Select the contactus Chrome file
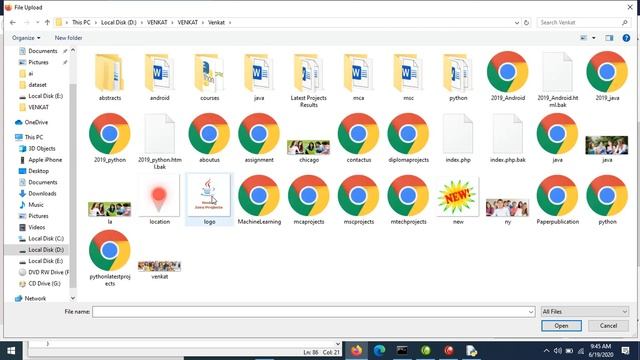640x360 pixels. (358, 138)
